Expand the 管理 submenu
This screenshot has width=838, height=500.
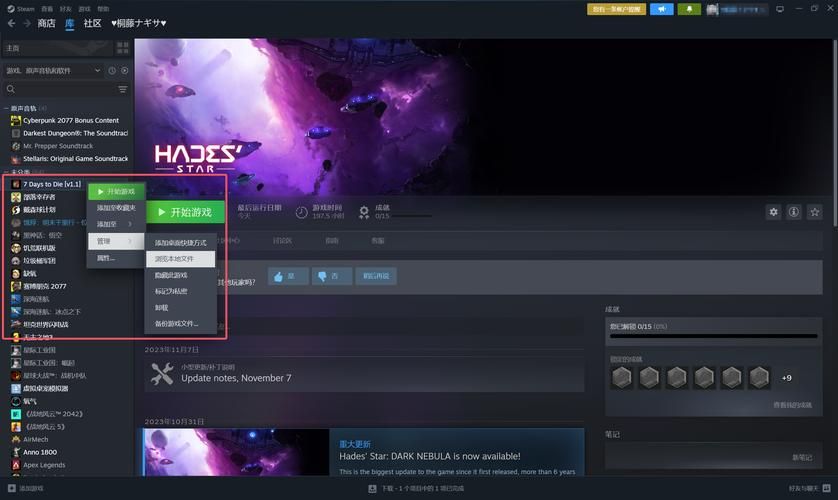click(116, 241)
